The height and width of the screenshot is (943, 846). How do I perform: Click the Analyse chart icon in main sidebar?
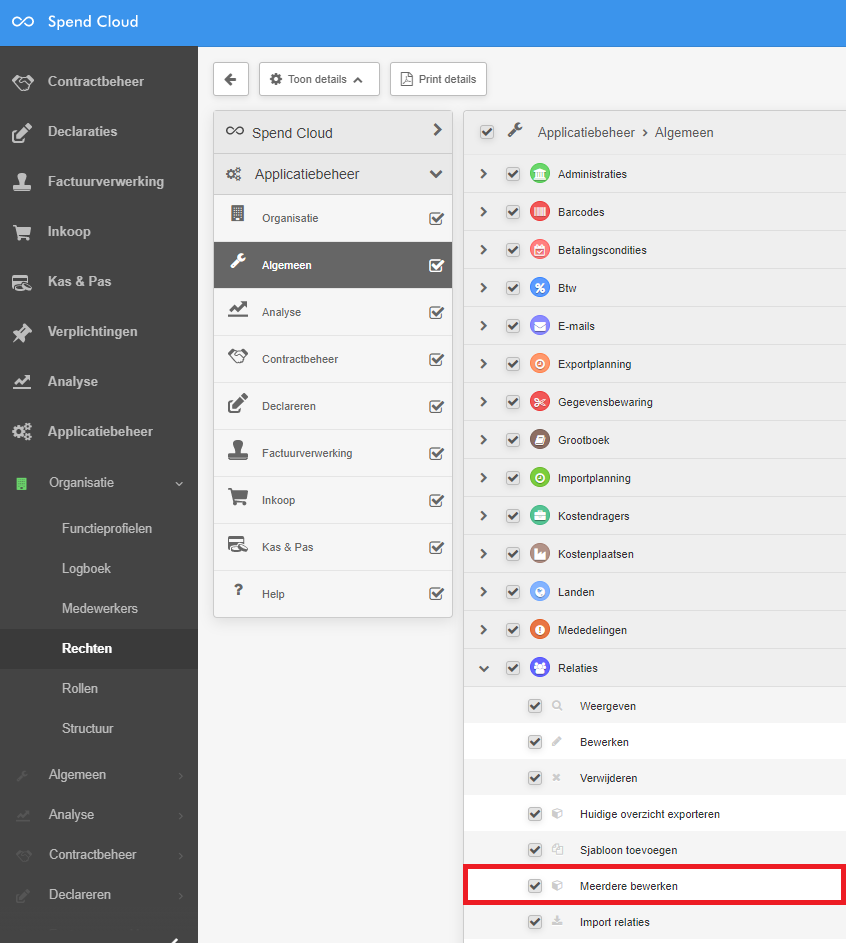[x=22, y=382]
